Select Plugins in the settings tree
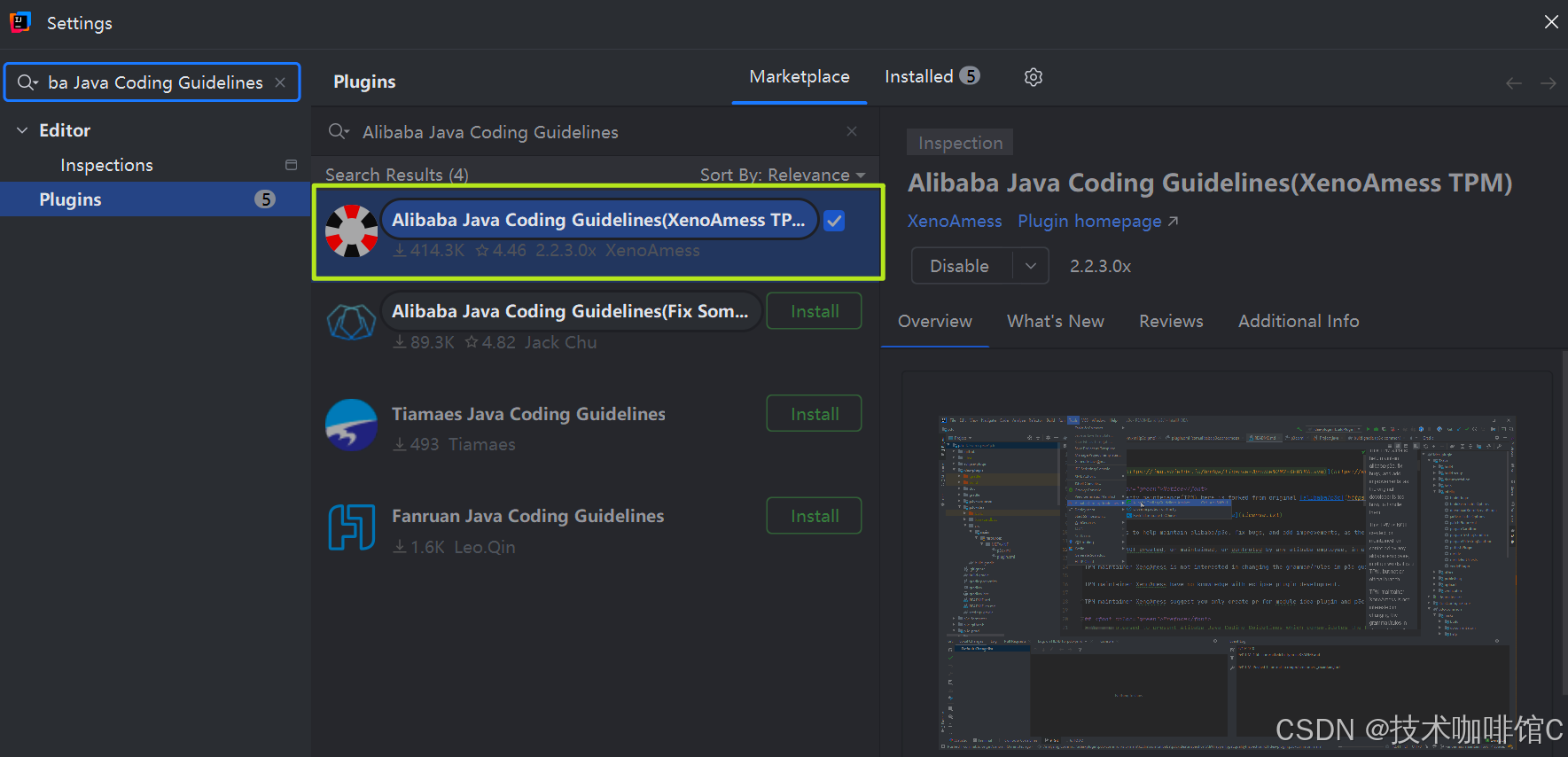This screenshot has width=1568, height=757. [155, 199]
